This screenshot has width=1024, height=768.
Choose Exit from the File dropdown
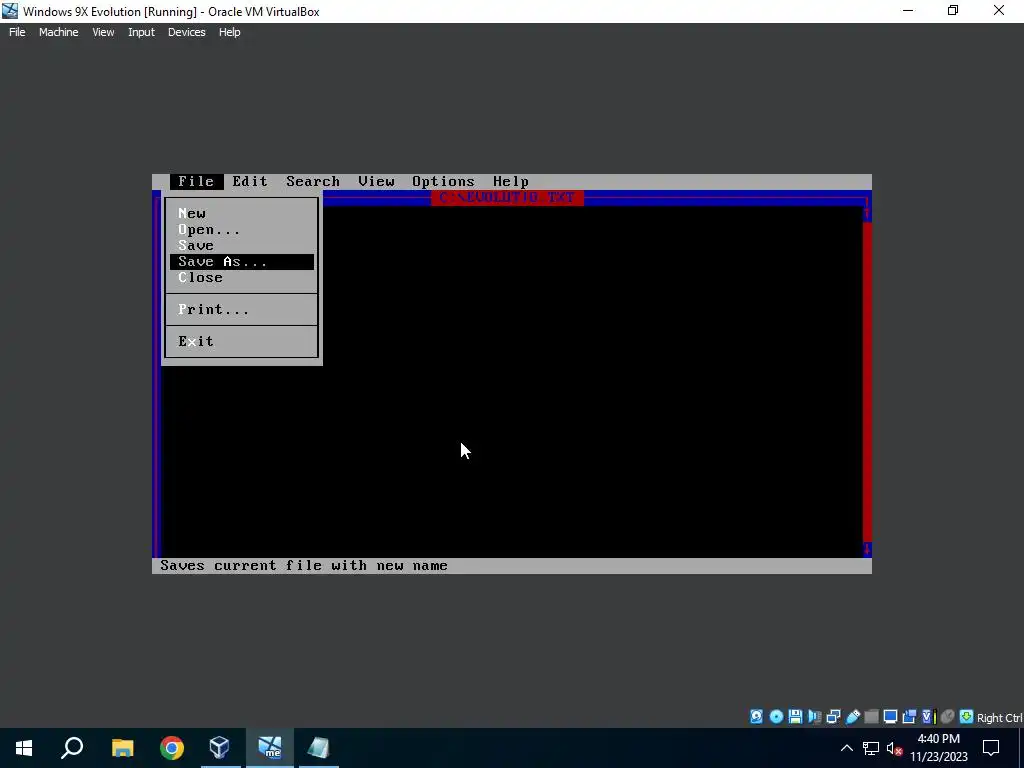(242, 342)
